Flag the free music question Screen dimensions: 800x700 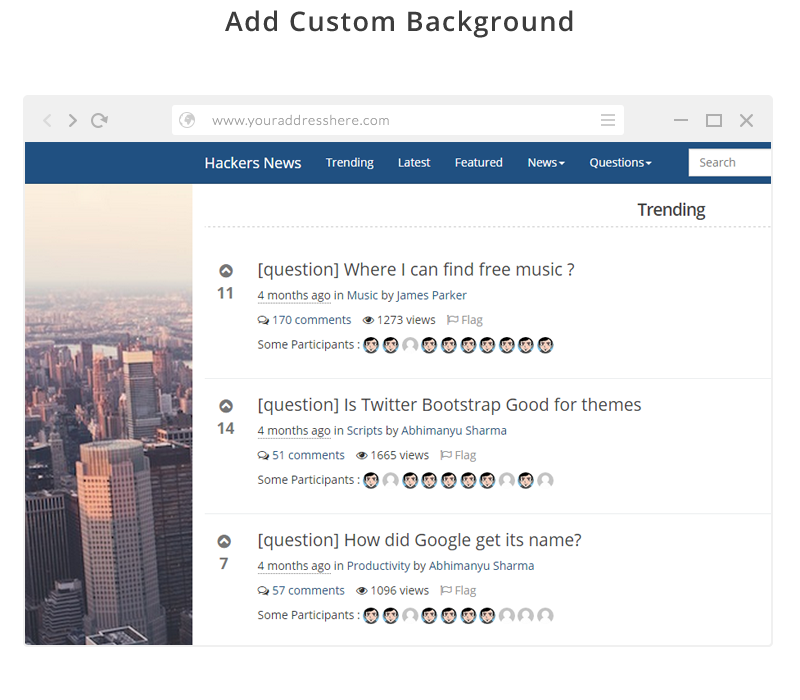tap(464, 320)
